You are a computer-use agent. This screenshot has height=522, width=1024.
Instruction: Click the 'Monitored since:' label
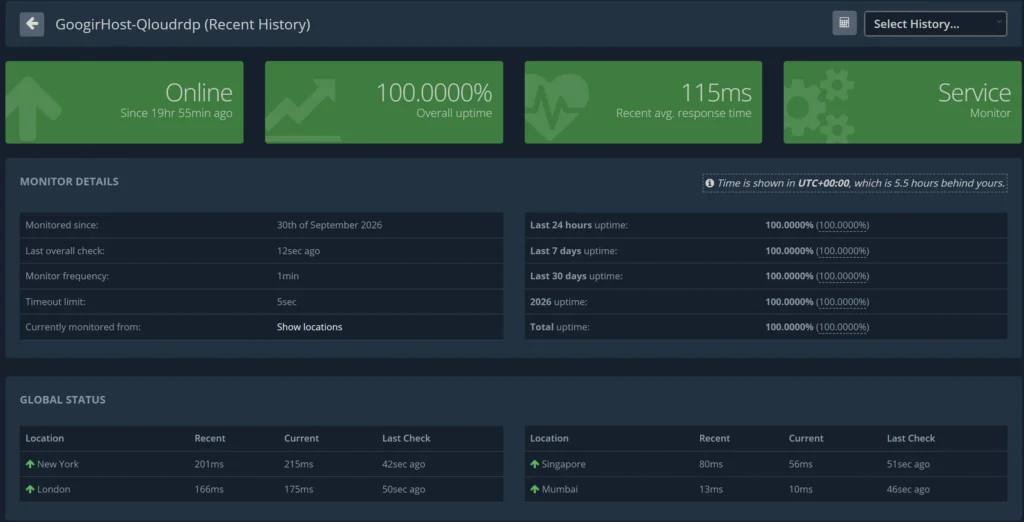click(62, 225)
